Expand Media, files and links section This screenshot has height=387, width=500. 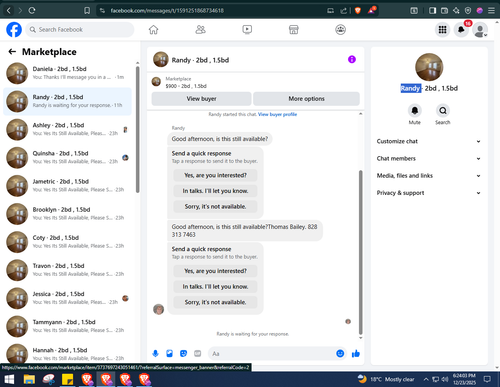click(x=429, y=176)
